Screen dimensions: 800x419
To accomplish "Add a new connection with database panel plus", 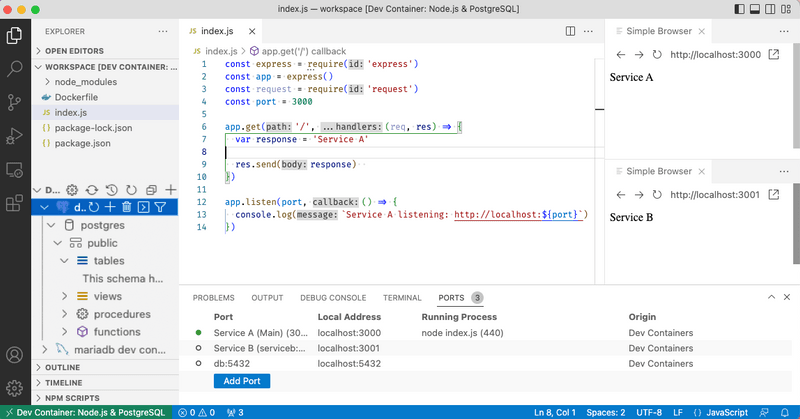I will point(171,190).
